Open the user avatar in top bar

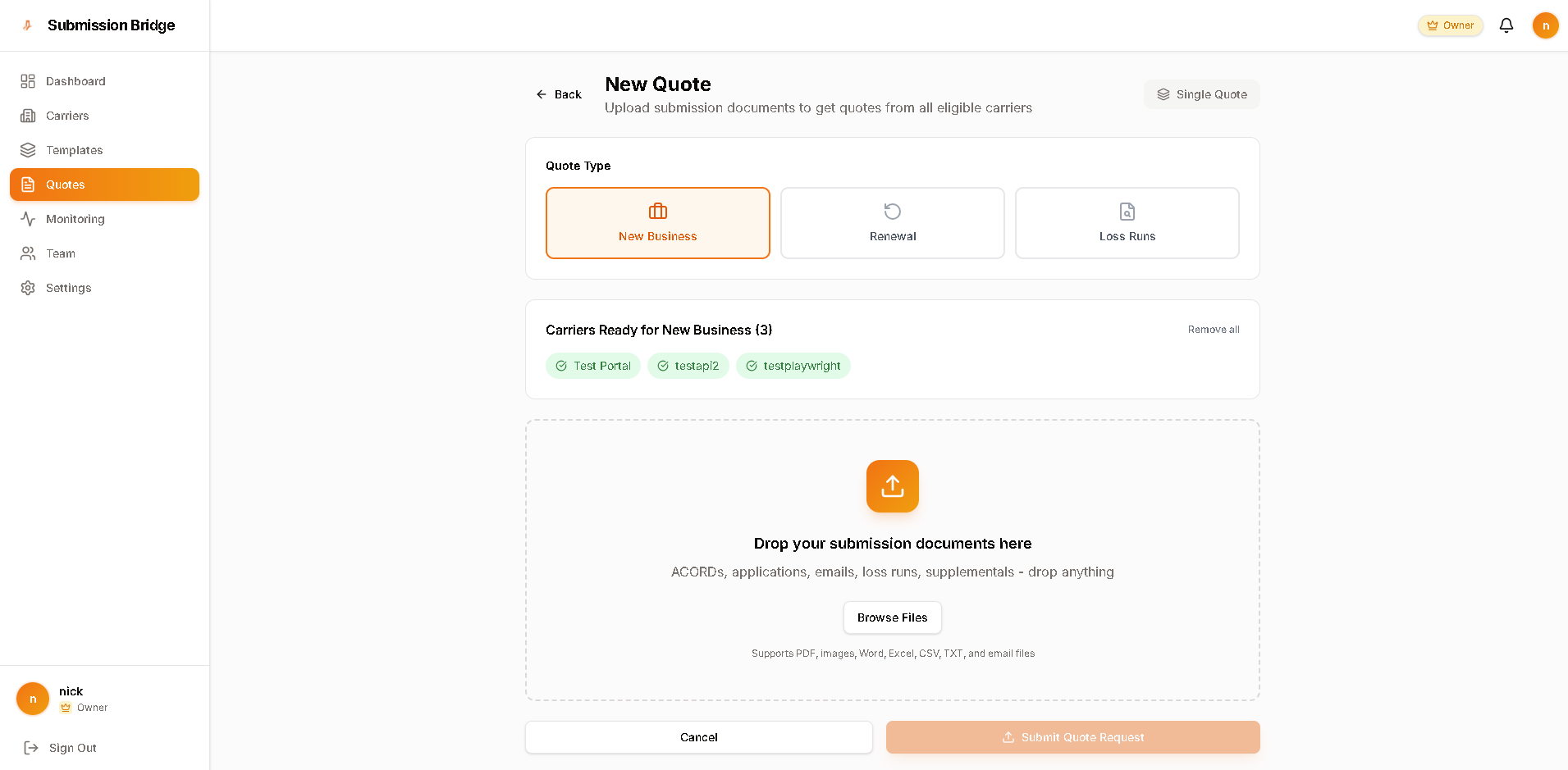click(x=1545, y=25)
